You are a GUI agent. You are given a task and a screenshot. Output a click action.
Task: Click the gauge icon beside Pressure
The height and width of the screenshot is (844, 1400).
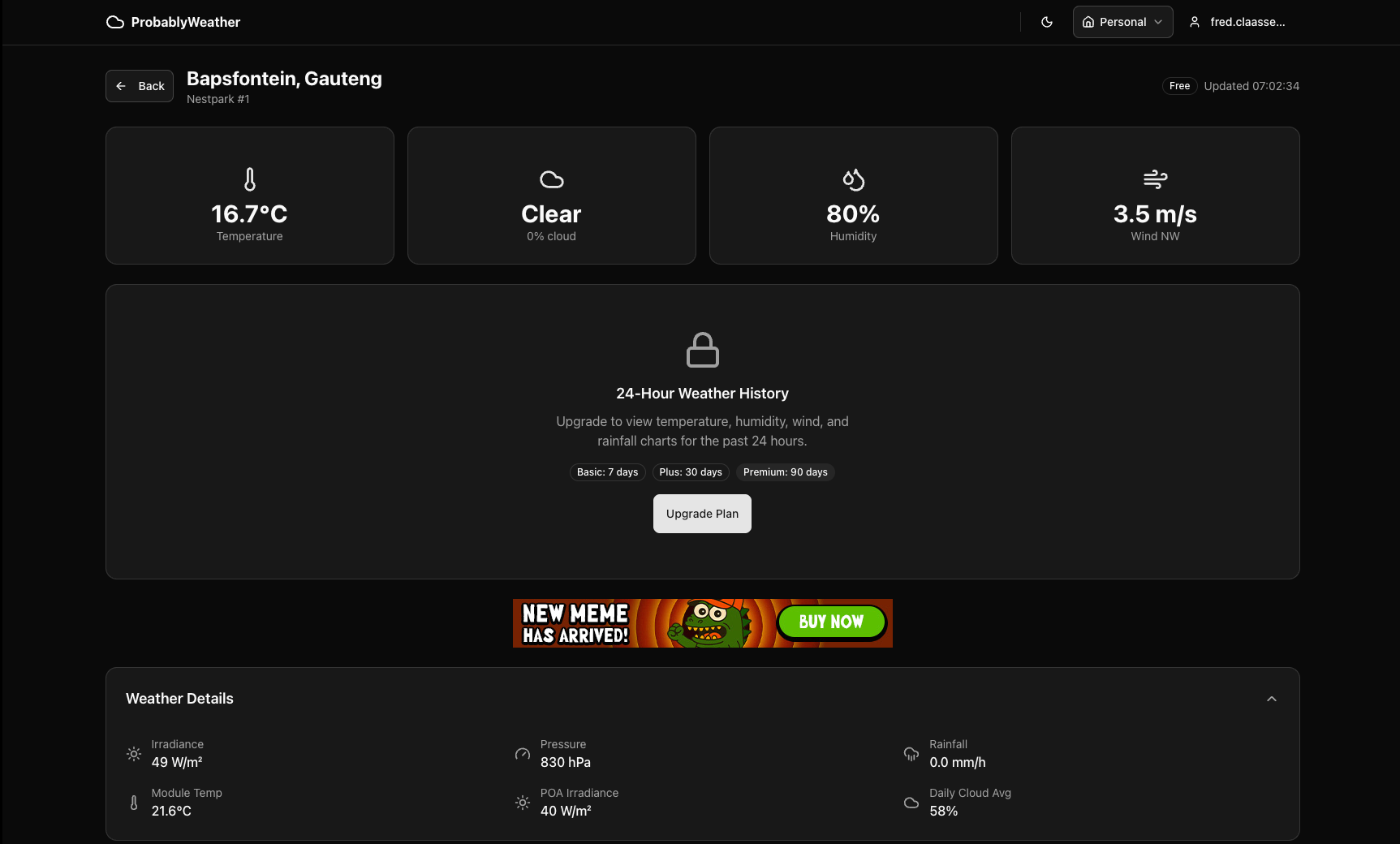pos(523,754)
